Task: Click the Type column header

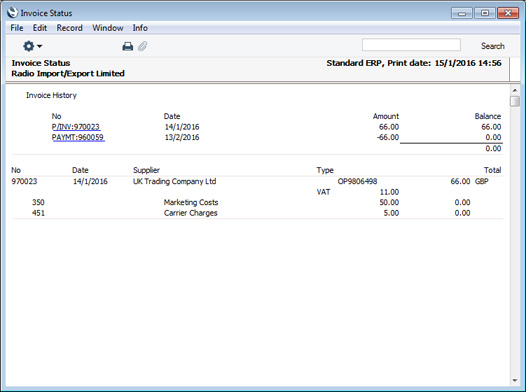Action: click(x=325, y=170)
